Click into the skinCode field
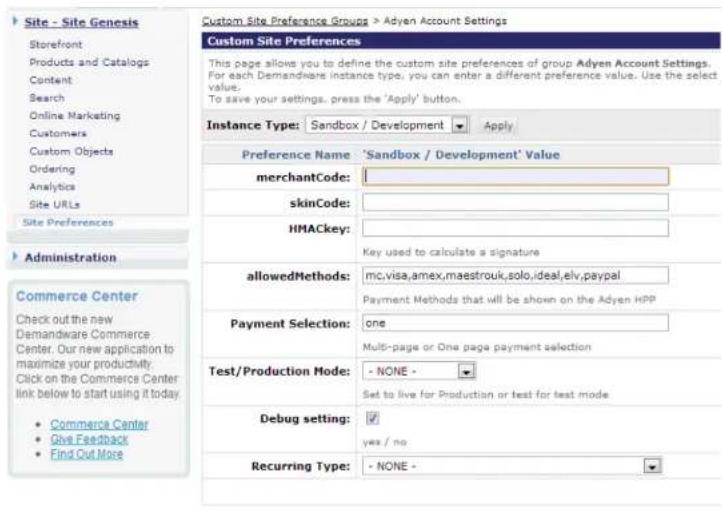The height and width of the screenshot is (512, 723). pos(515,202)
